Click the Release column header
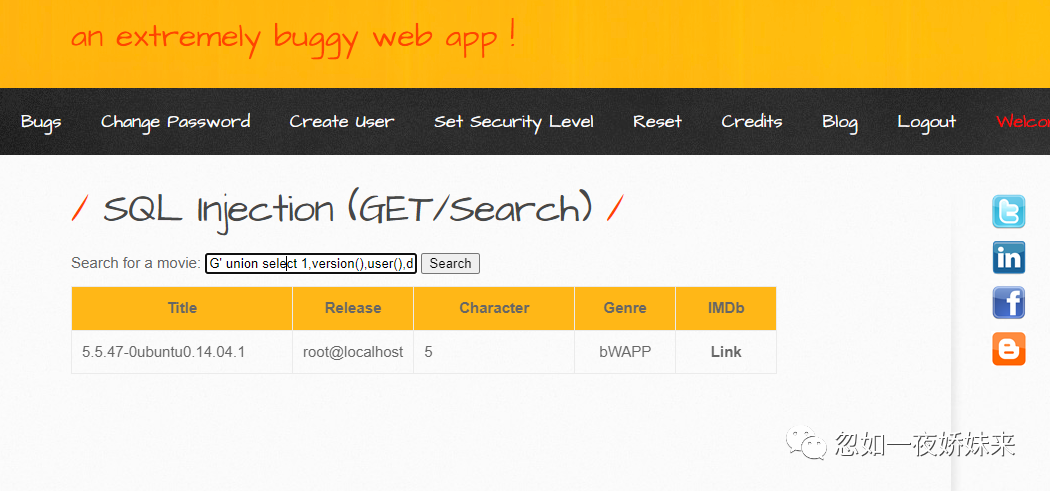Viewport: 1050px width, 491px height. tap(353, 308)
